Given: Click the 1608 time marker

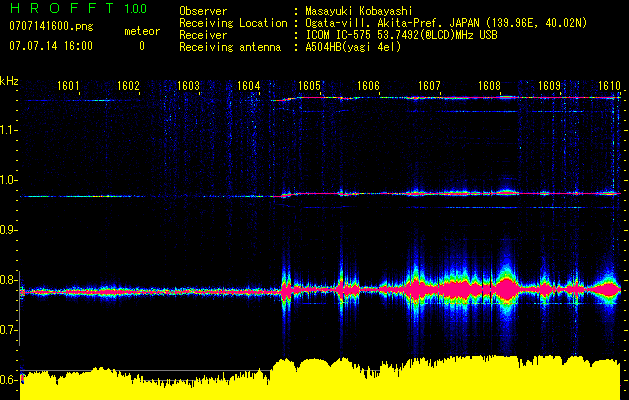Looking at the screenshot, I should (x=489, y=86).
